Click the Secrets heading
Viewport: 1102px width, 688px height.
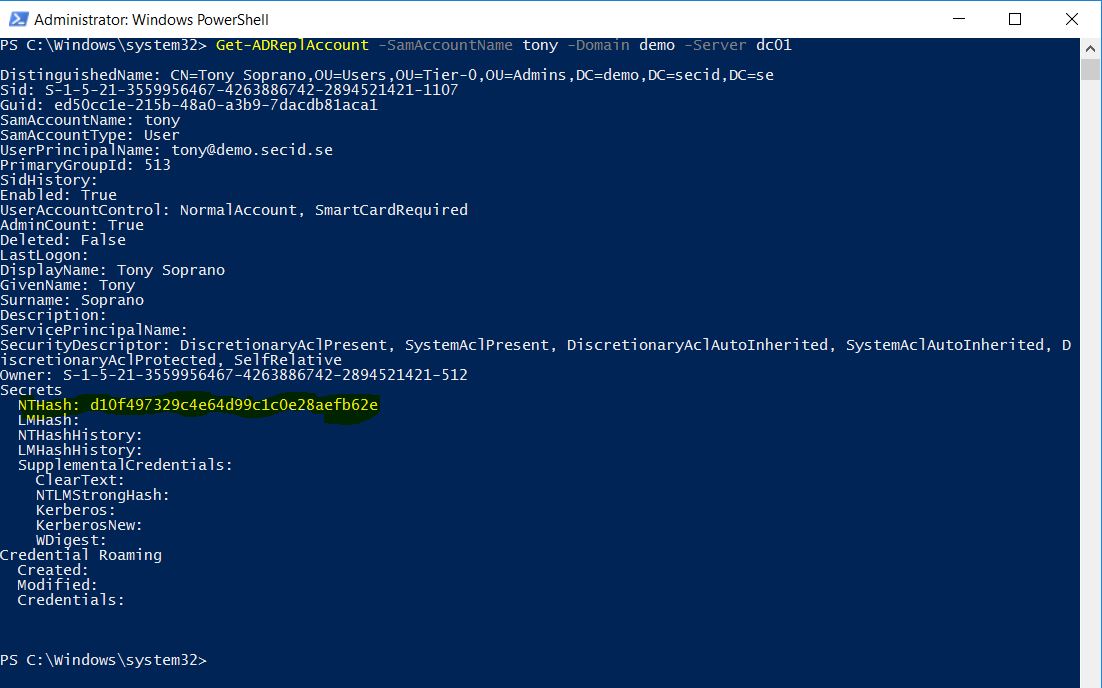pyautogui.click(x=31, y=390)
